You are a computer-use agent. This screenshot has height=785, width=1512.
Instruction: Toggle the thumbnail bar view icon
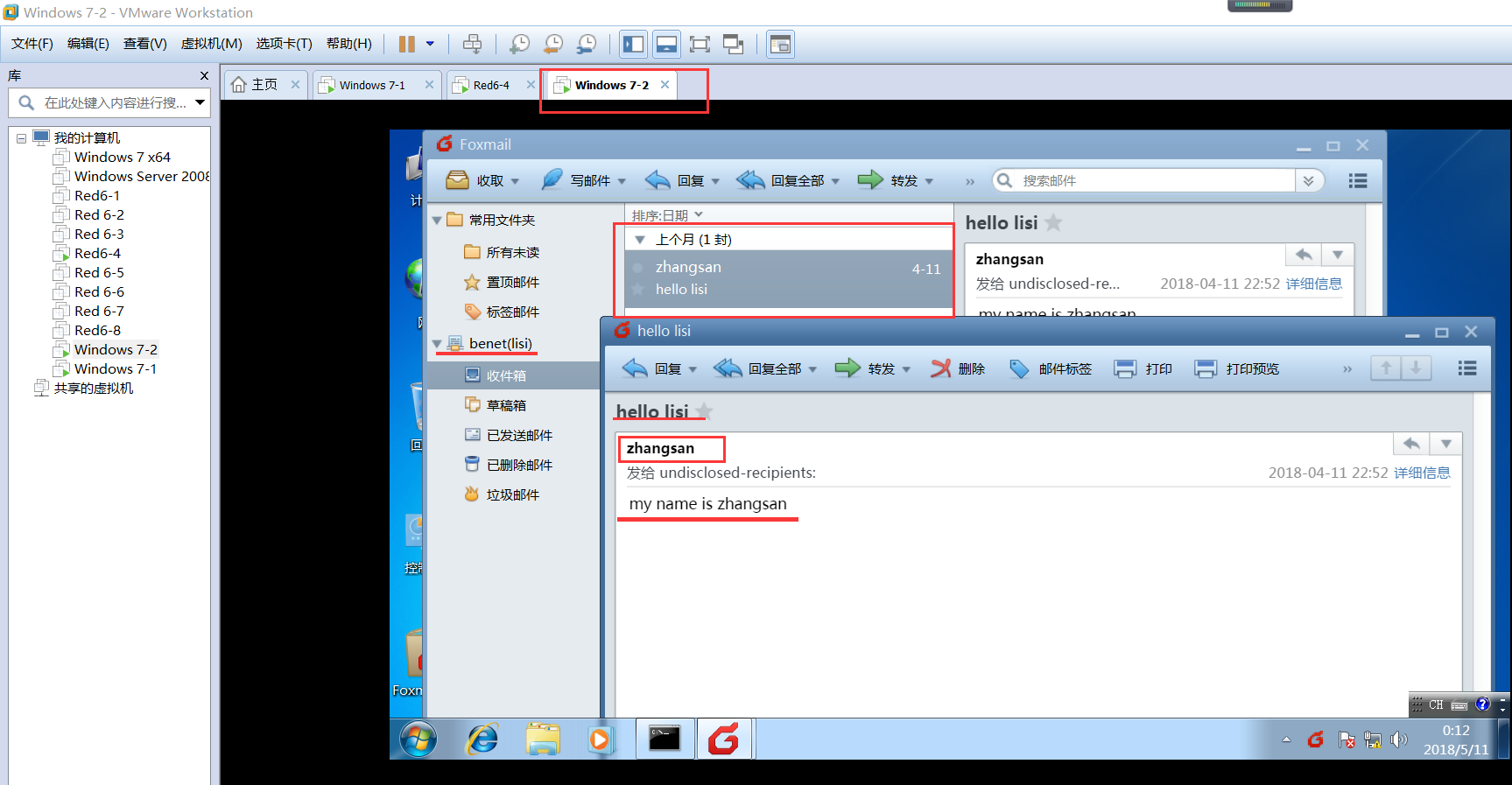[x=667, y=44]
